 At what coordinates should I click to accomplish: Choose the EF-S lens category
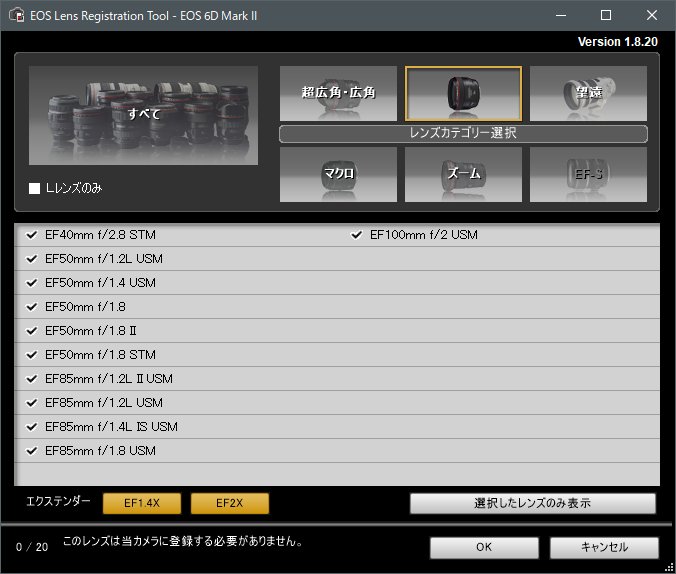coord(588,174)
